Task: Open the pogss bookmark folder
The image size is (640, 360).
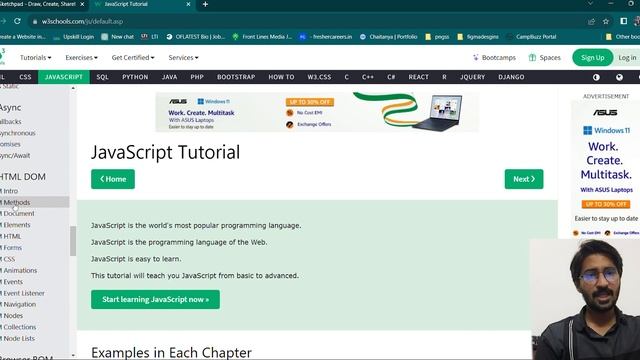Action: [x=437, y=37]
